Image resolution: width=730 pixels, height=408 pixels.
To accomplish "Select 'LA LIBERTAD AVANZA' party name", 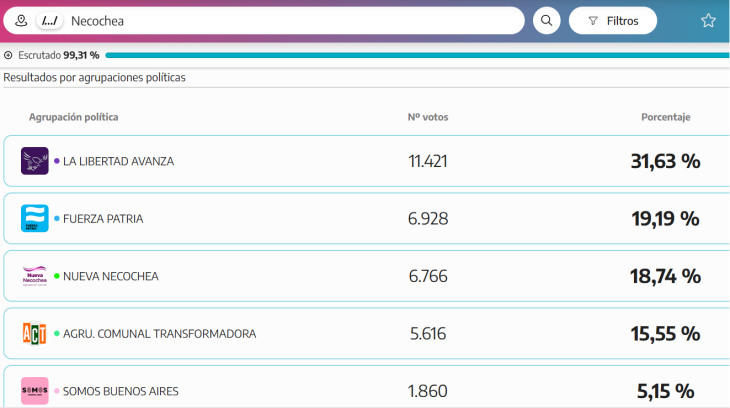I will click(118, 161).
